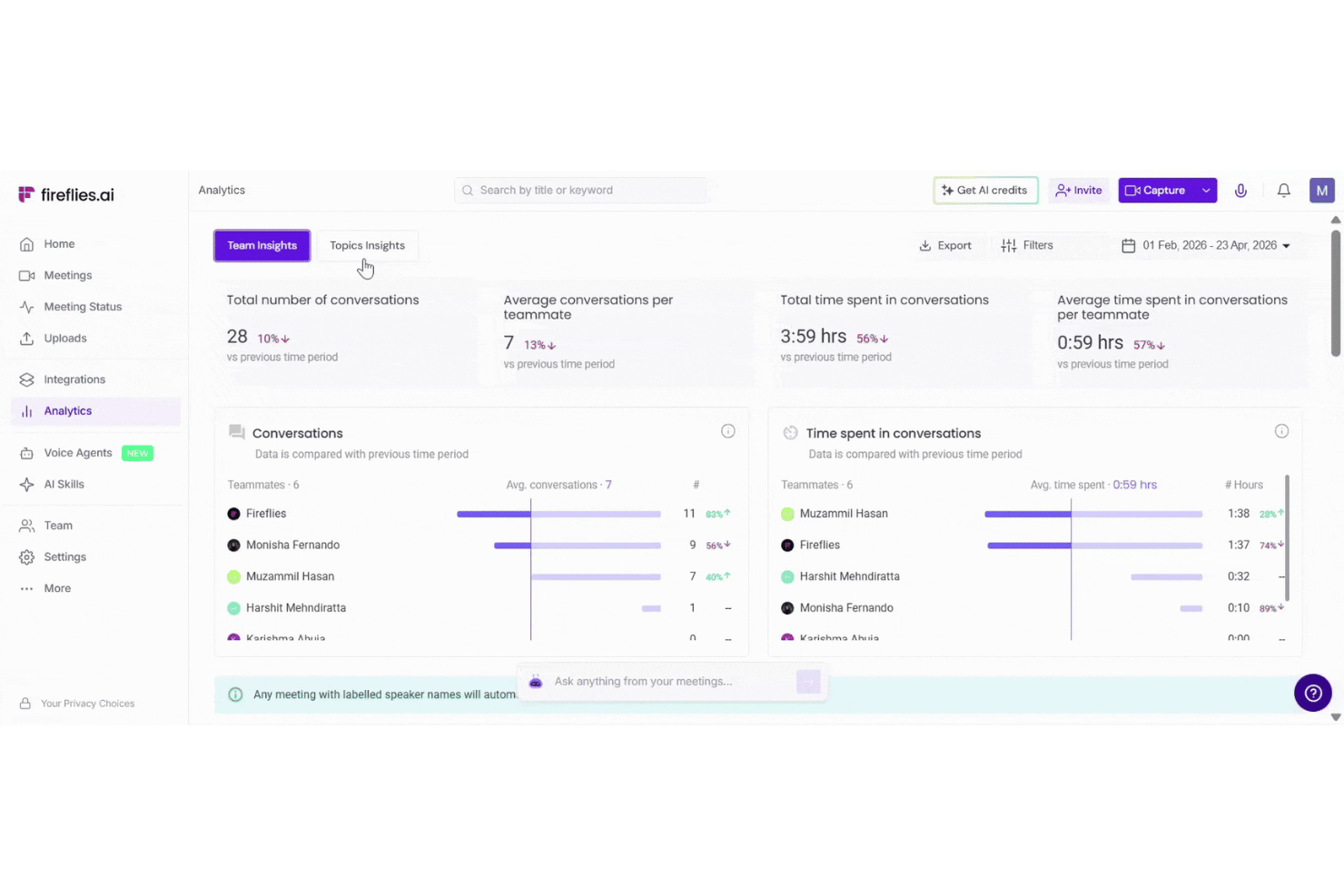Click Monisha Fernando in Conversations list
Viewport: 1344px width, 896px height.
[292, 546]
